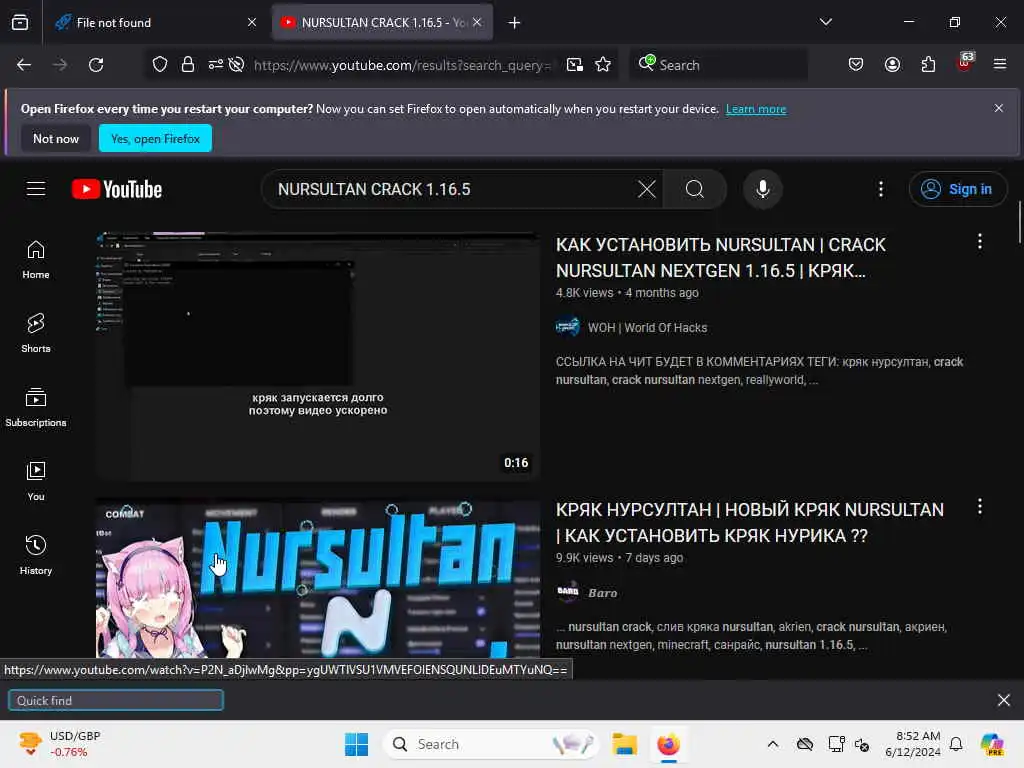
Task: Reload the current page
Action: [x=96, y=65]
